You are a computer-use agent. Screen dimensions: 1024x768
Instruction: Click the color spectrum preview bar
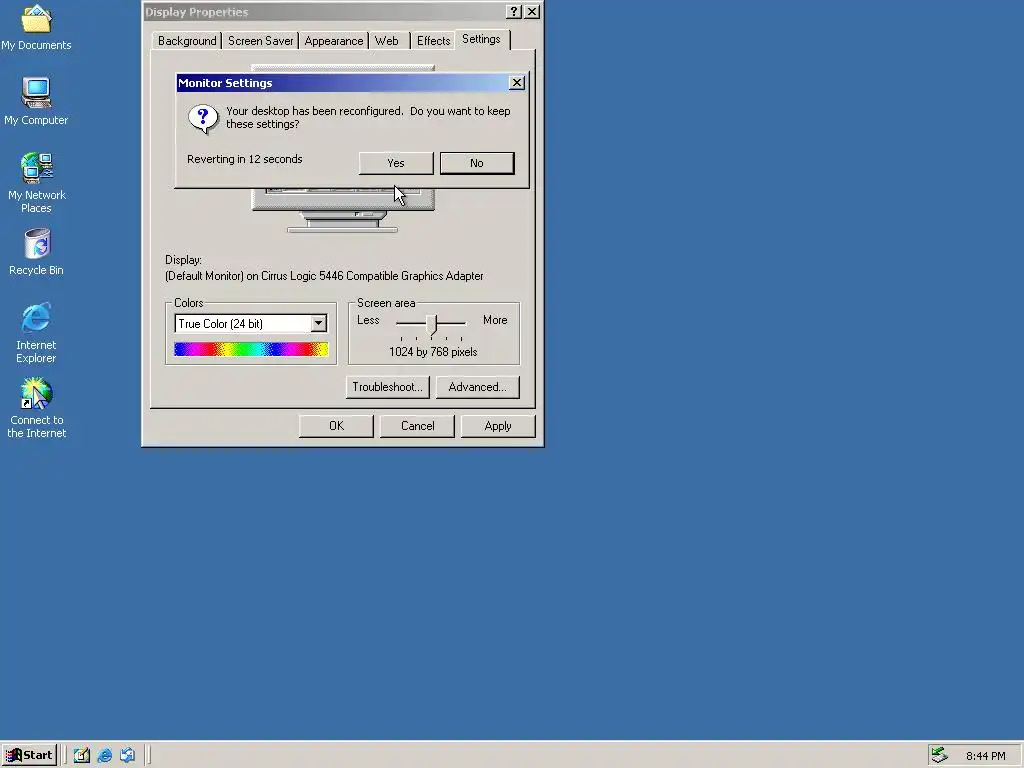coord(251,349)
